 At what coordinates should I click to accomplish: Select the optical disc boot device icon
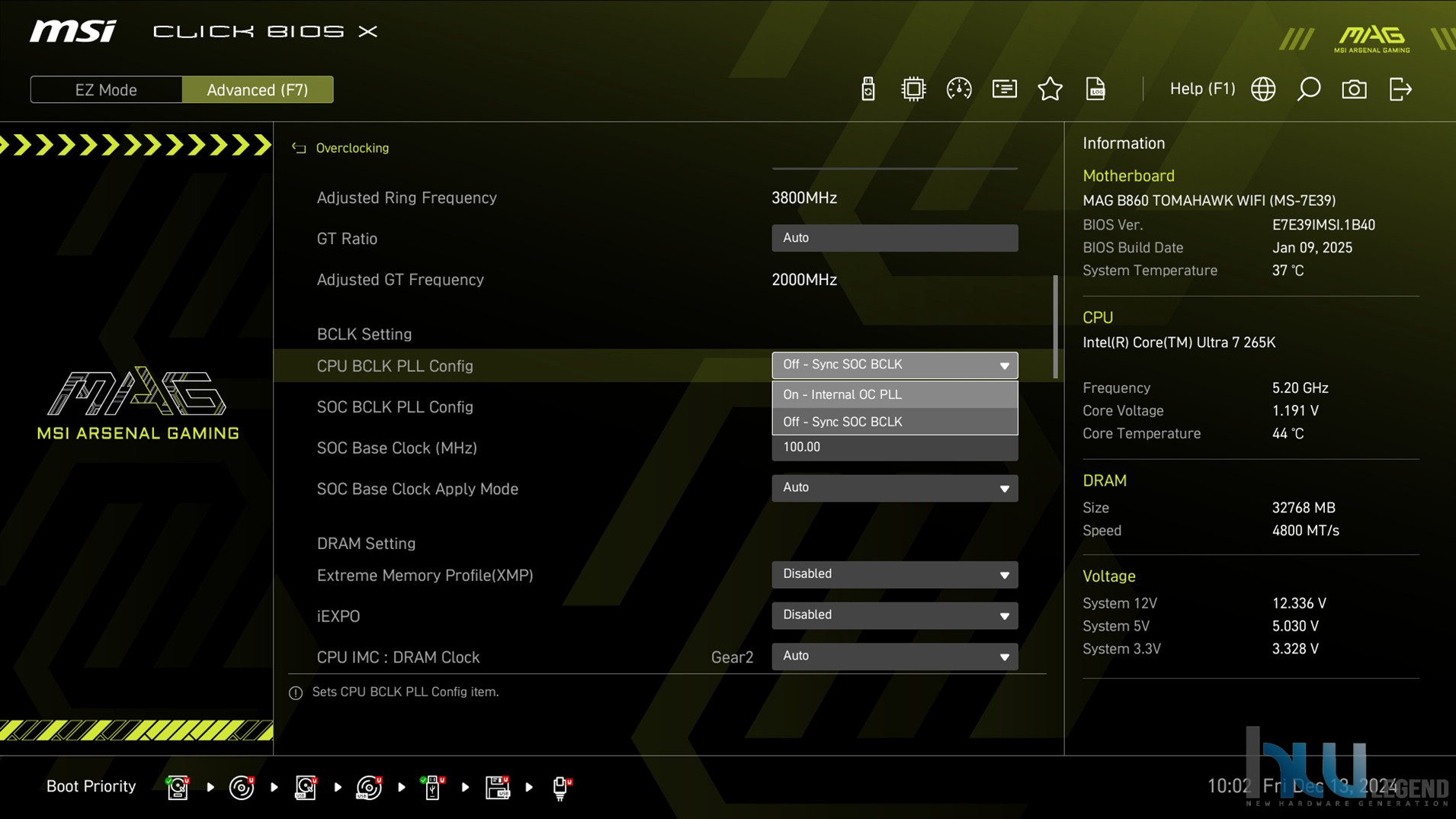click(242, 787)
